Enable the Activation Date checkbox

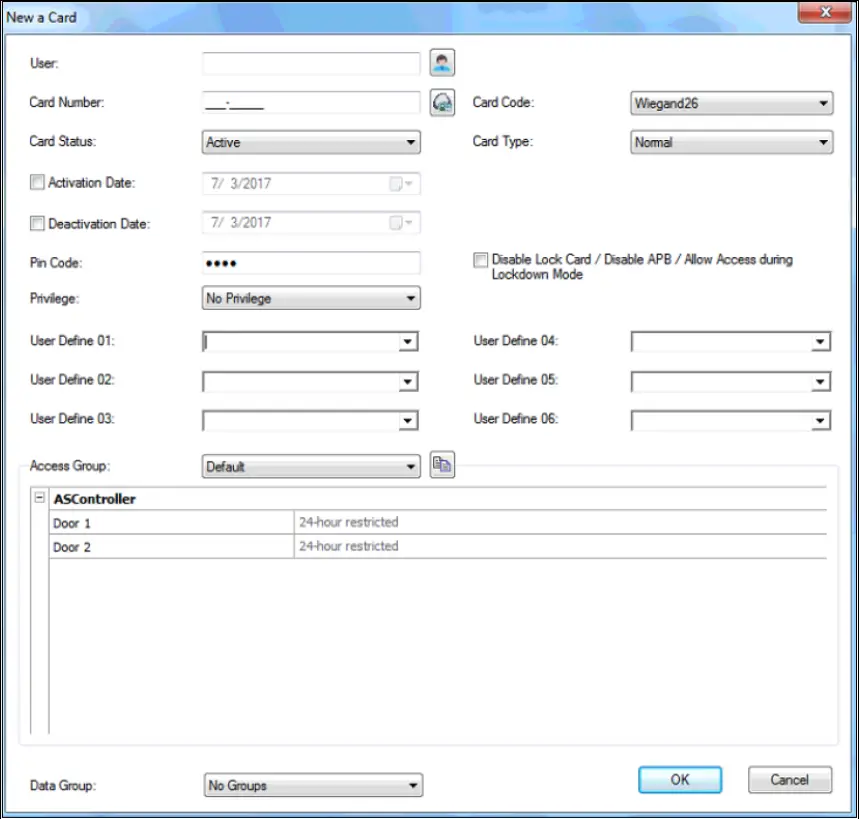pyautogui.click(x=37, y=182)
